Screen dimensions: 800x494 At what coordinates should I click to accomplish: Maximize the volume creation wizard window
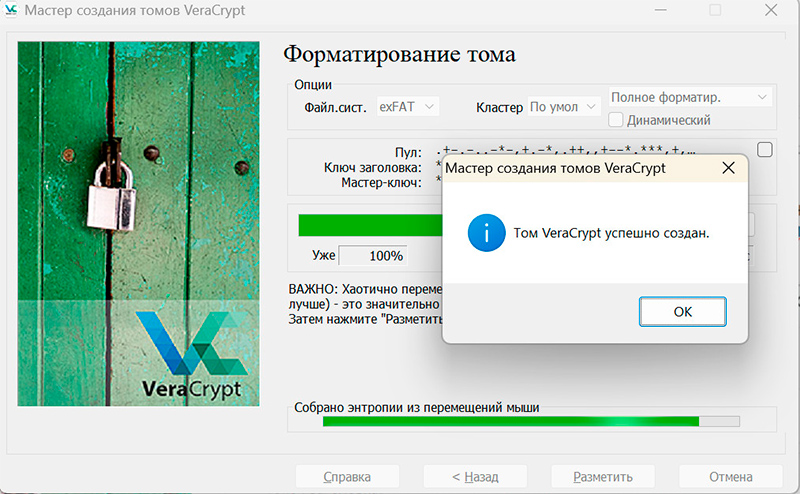tap(715, 10)
